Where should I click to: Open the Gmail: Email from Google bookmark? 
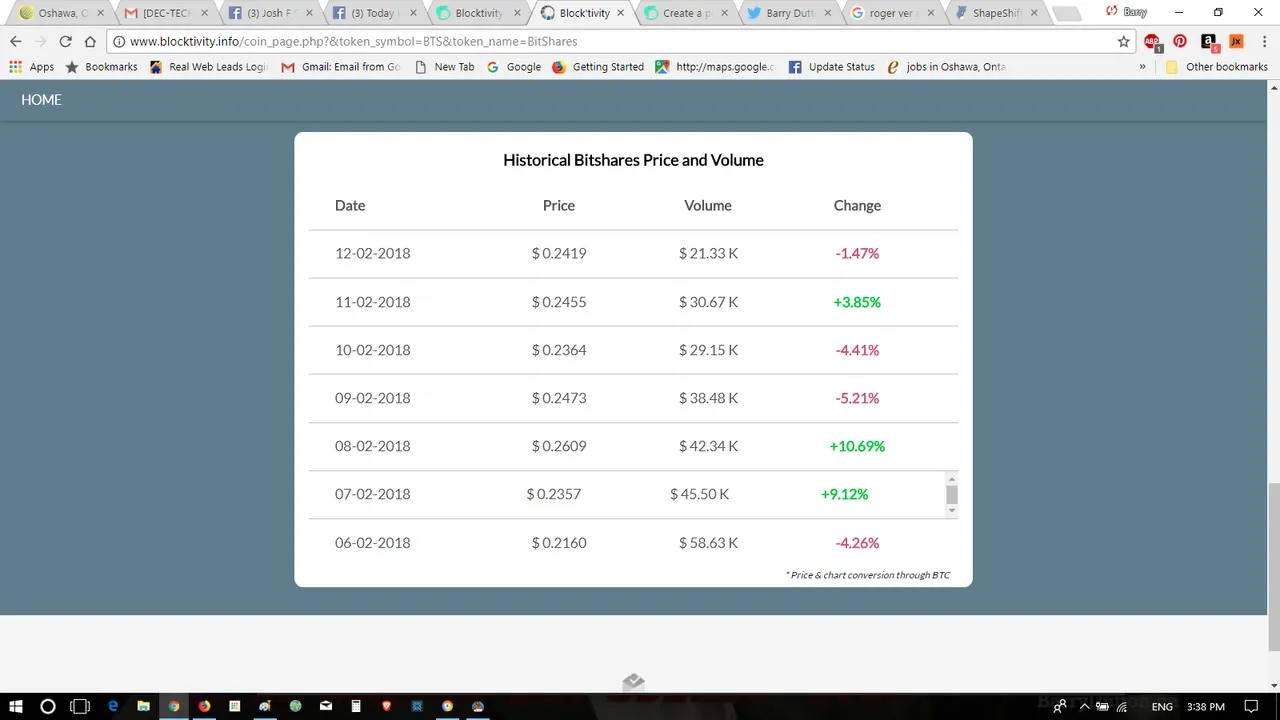tap(340, 67)
